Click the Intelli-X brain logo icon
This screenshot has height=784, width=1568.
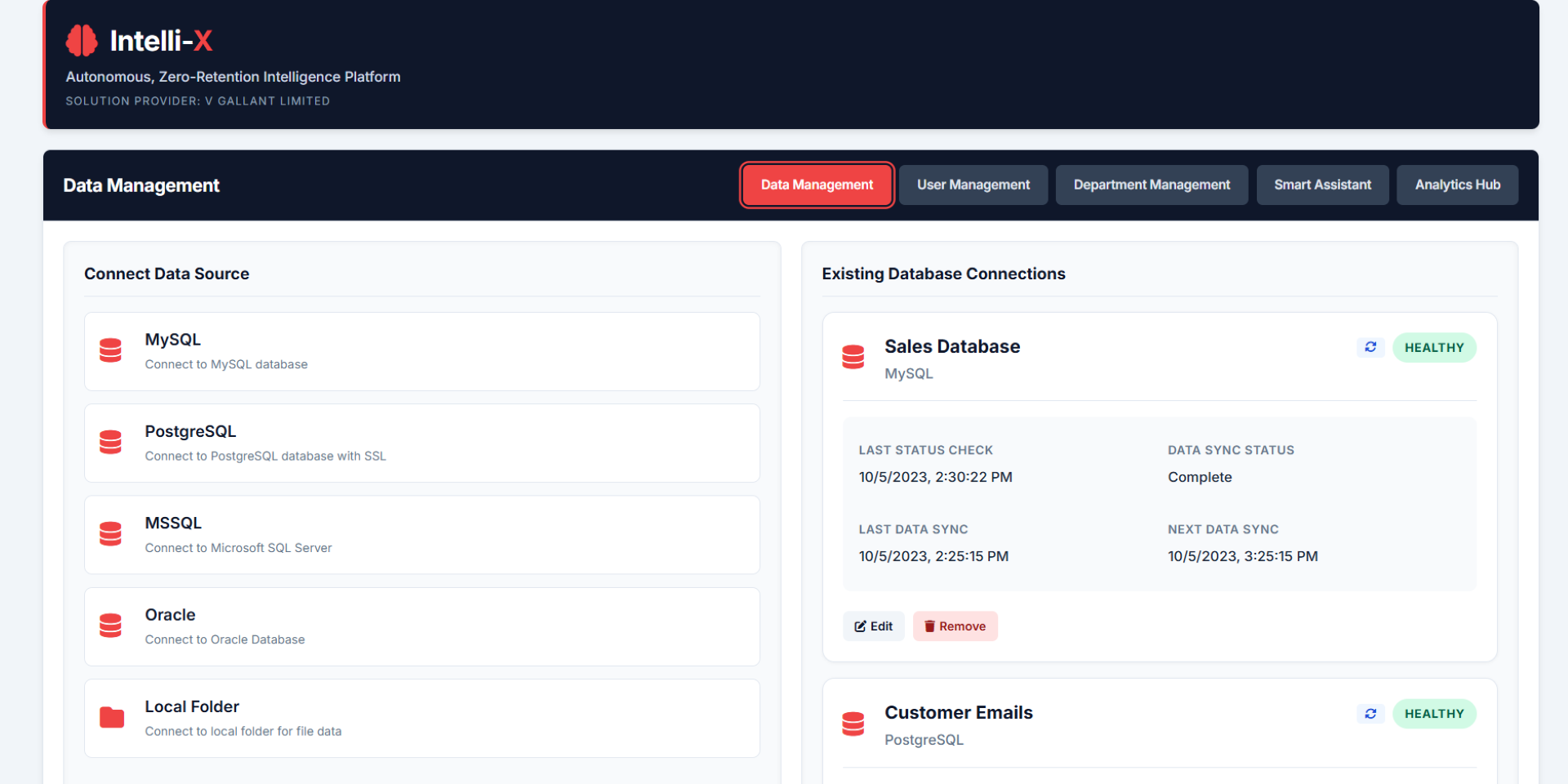coord(82,40)
